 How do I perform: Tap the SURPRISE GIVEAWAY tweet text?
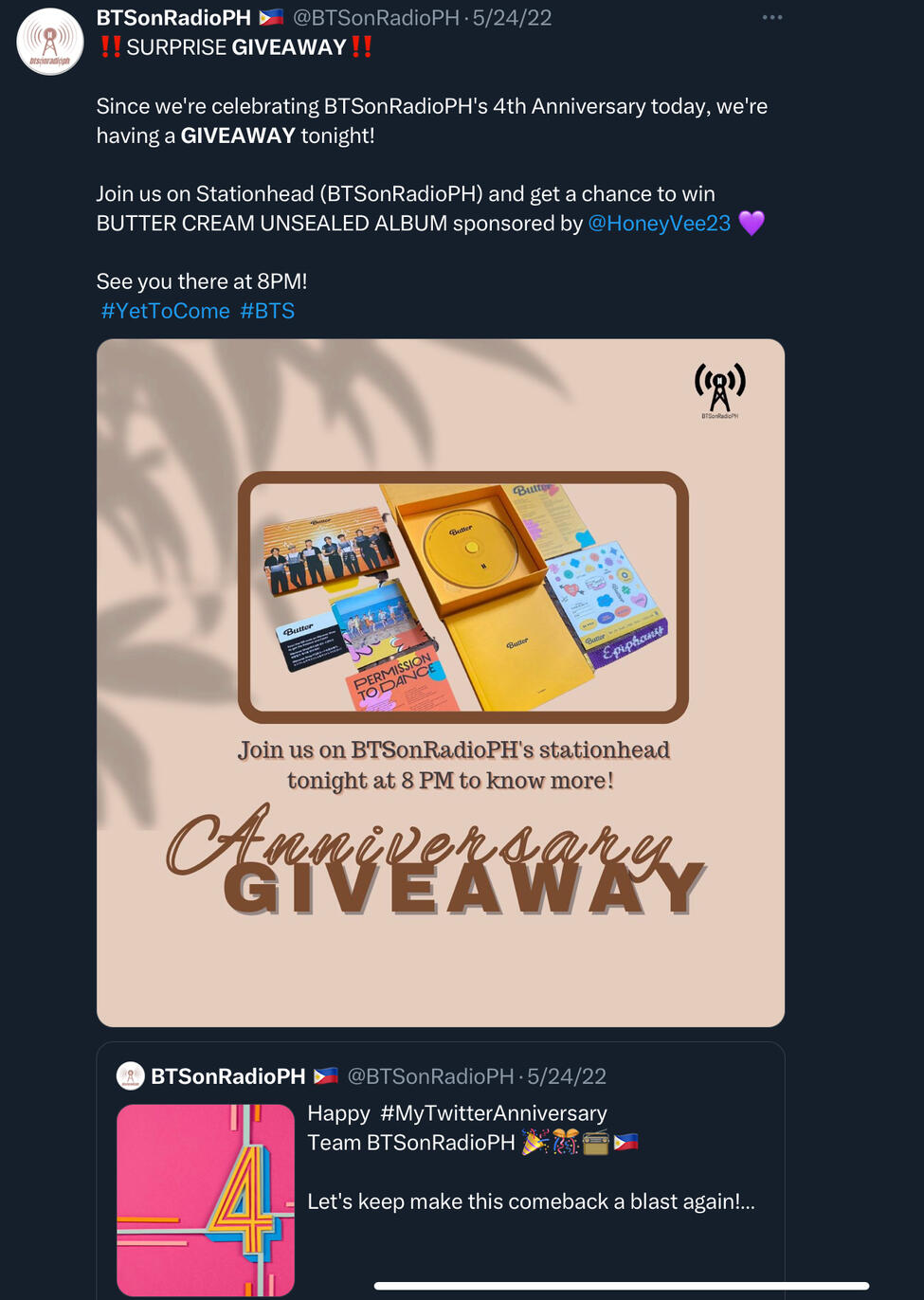pos(236,47)
